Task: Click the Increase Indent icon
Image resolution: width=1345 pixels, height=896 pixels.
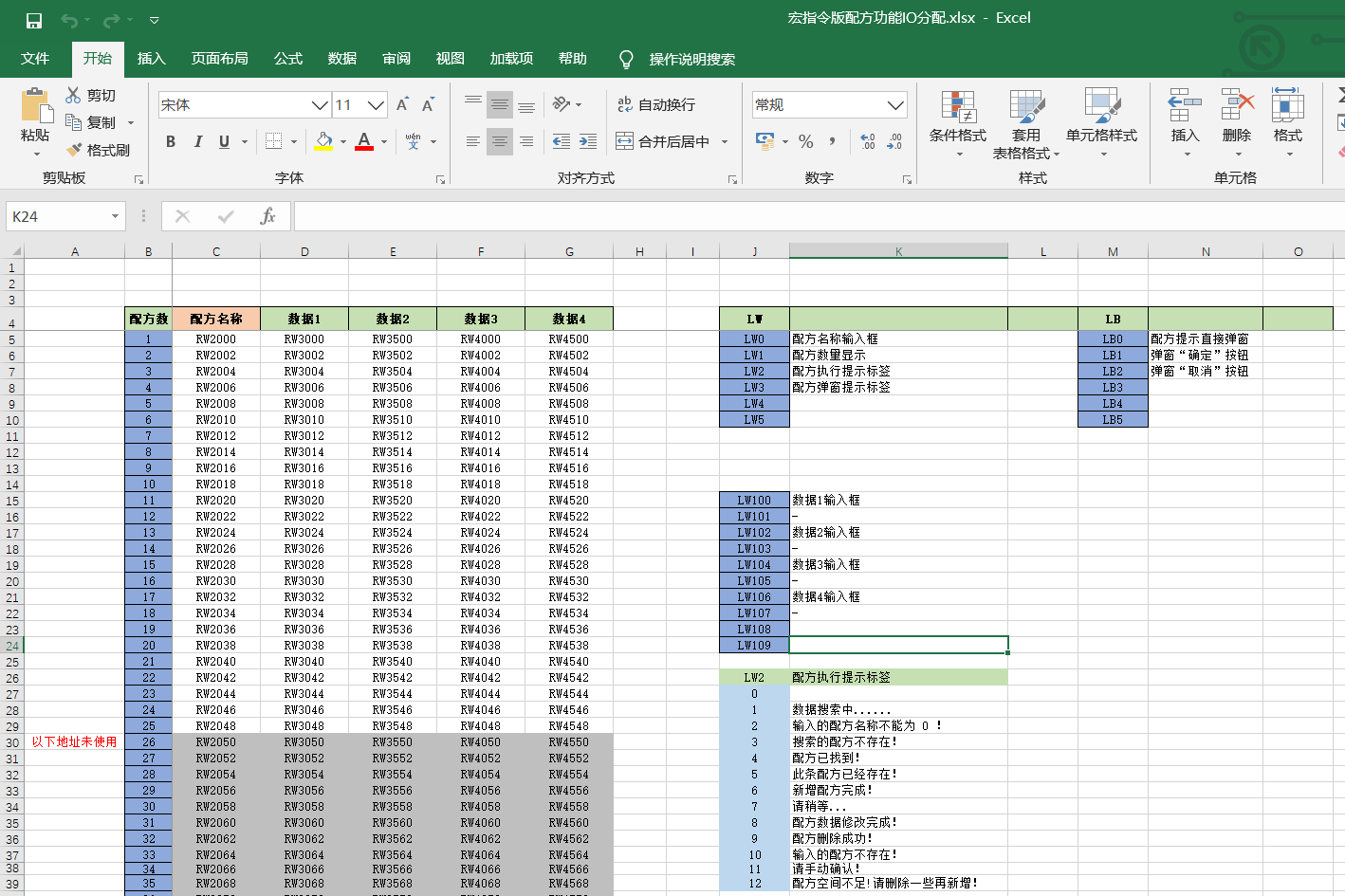Action: click(x=588, y=141)
